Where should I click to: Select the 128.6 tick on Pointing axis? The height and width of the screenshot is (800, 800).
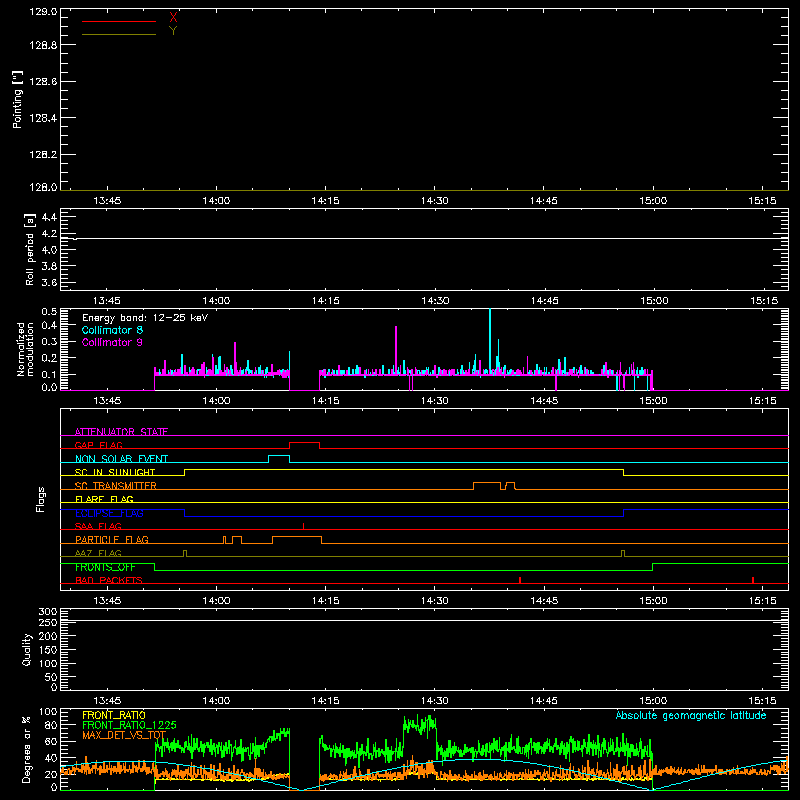click(x=43, y=82)
